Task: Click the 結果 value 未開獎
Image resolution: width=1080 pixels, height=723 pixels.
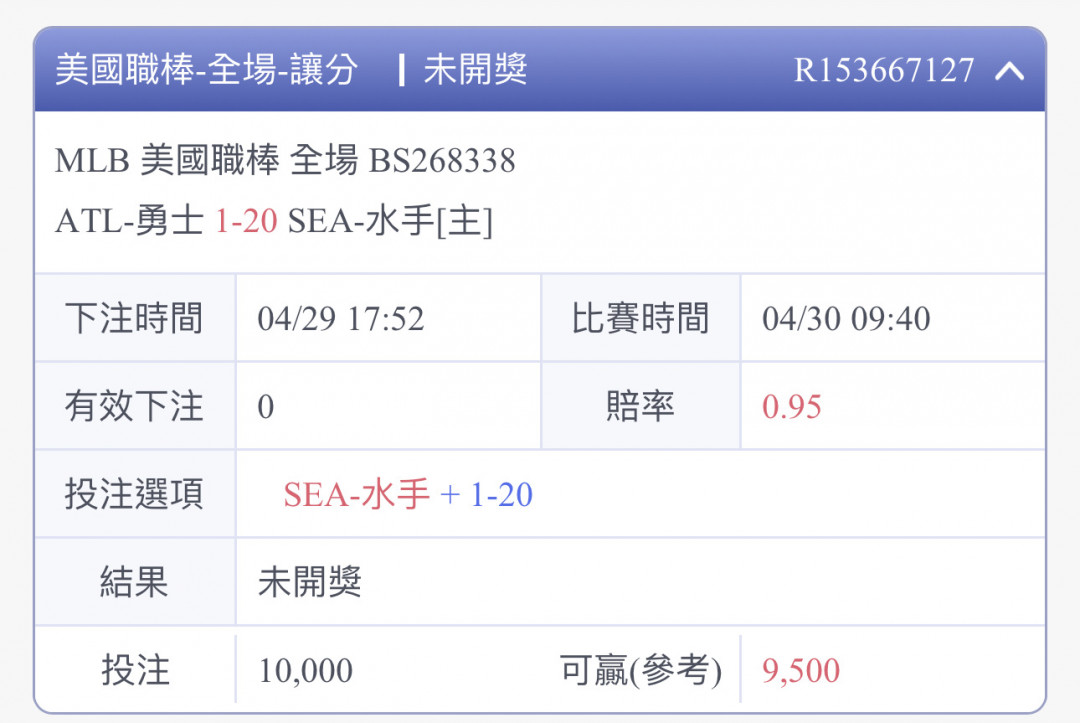Action: pos(310,583)
